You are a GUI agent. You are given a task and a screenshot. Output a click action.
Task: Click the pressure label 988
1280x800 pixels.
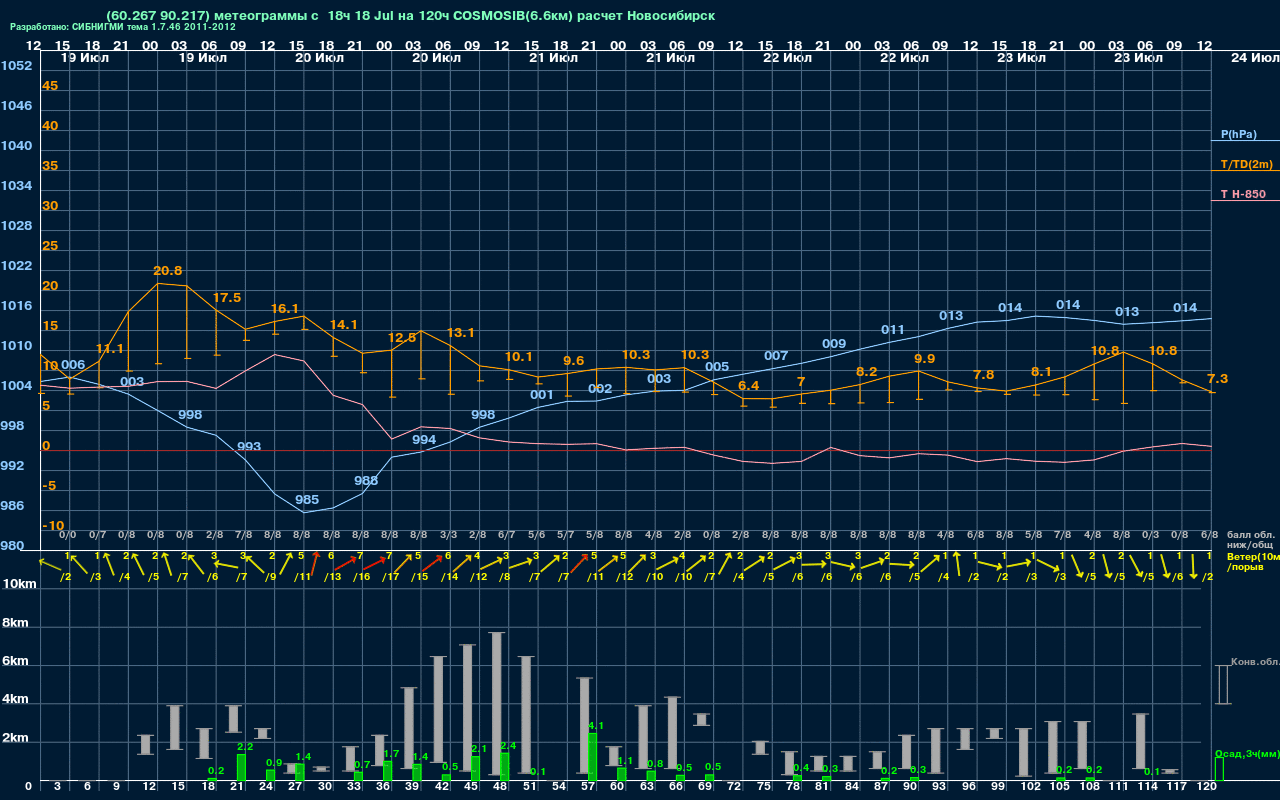(x=366, y=481)
